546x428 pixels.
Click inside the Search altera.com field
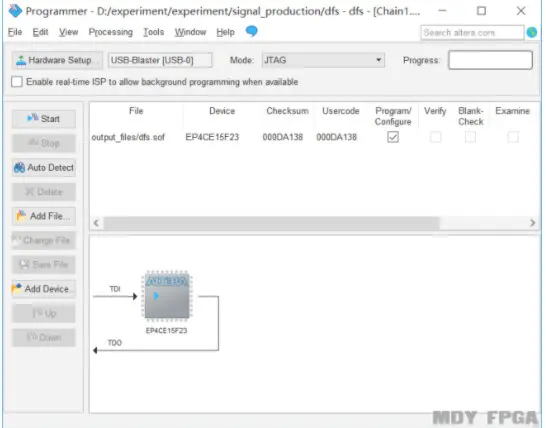pyautogui.click(x=473, y=33)
